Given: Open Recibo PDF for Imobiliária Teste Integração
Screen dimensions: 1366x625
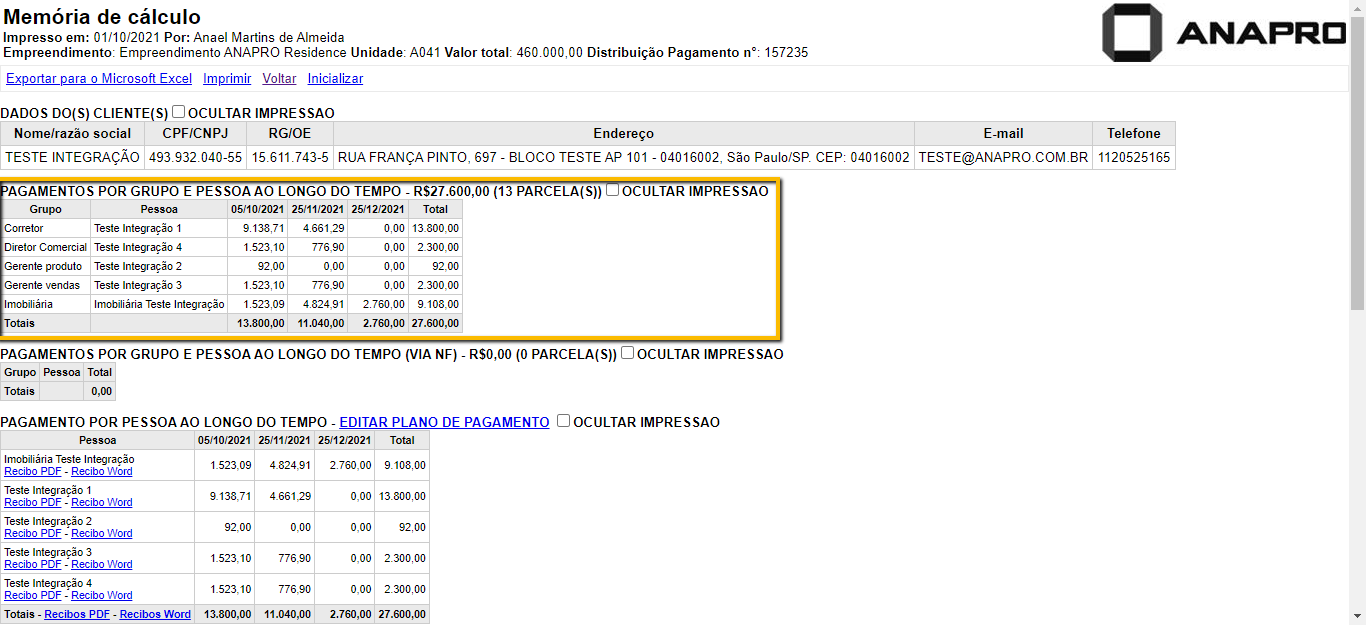Looking at the screenshot, I should click(33, 471).
